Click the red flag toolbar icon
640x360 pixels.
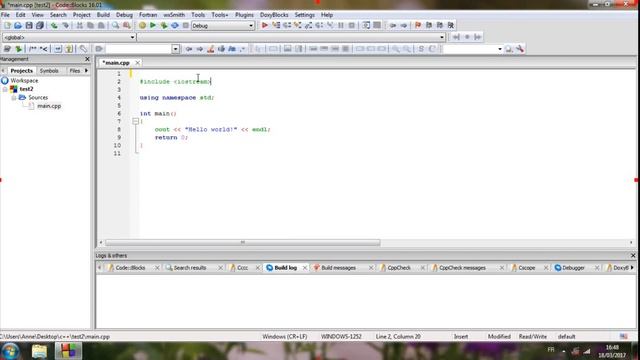pos(418,25)
